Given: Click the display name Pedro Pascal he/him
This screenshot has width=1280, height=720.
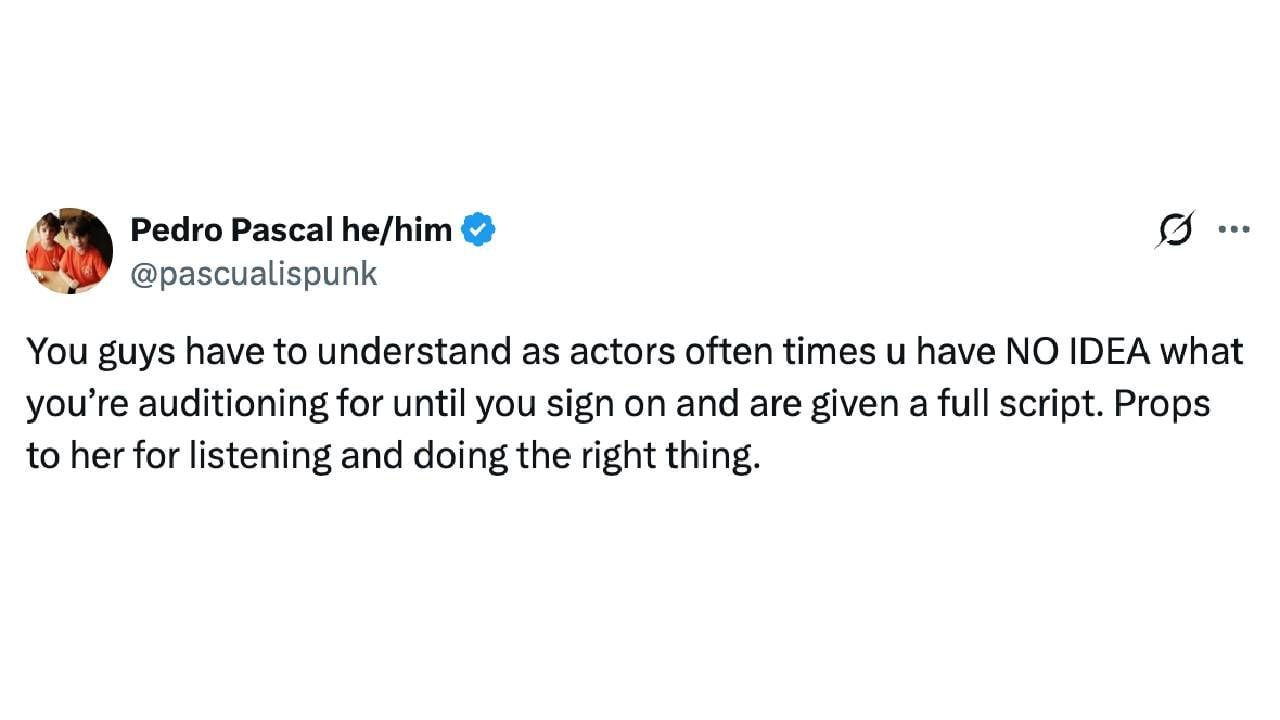Looking at the screenshot, I should [291, 231].
